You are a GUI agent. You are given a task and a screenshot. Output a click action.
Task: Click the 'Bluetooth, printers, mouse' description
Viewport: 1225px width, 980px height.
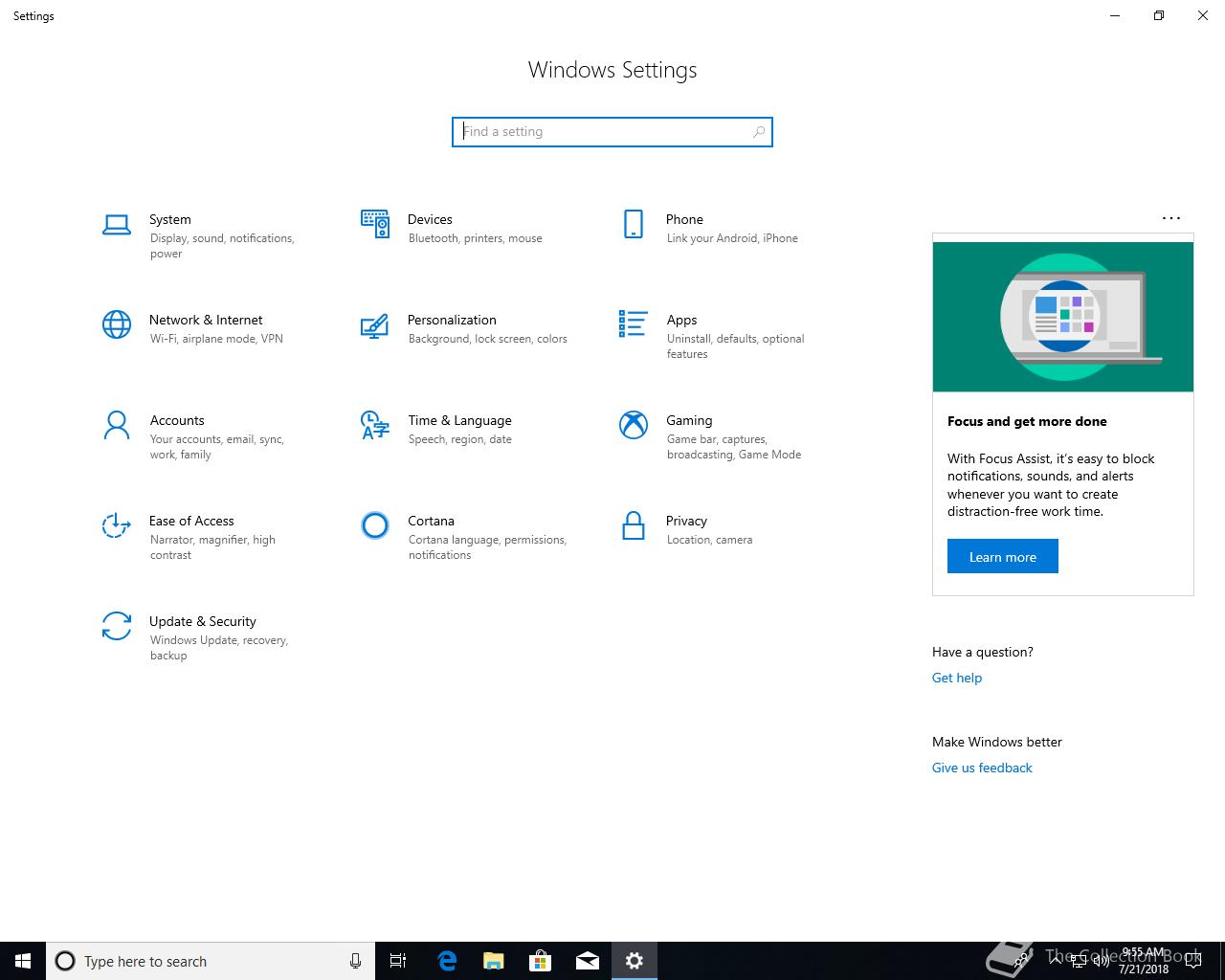click(476, 238)
